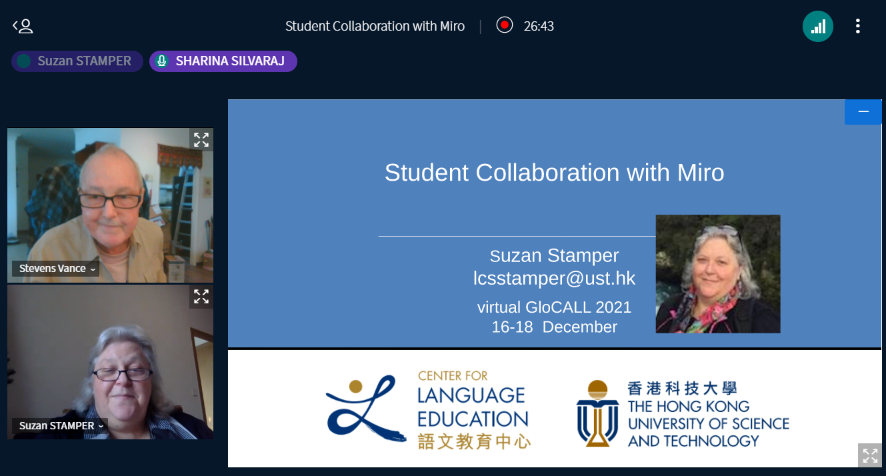This screenshot has height=476, width=886.
Task: Open the three-dot options menu
Action: 857,27
